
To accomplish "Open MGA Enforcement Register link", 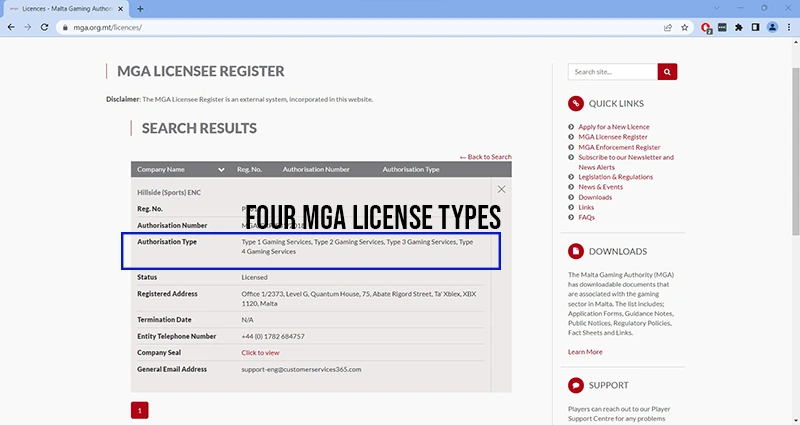I will pos(619,147).
